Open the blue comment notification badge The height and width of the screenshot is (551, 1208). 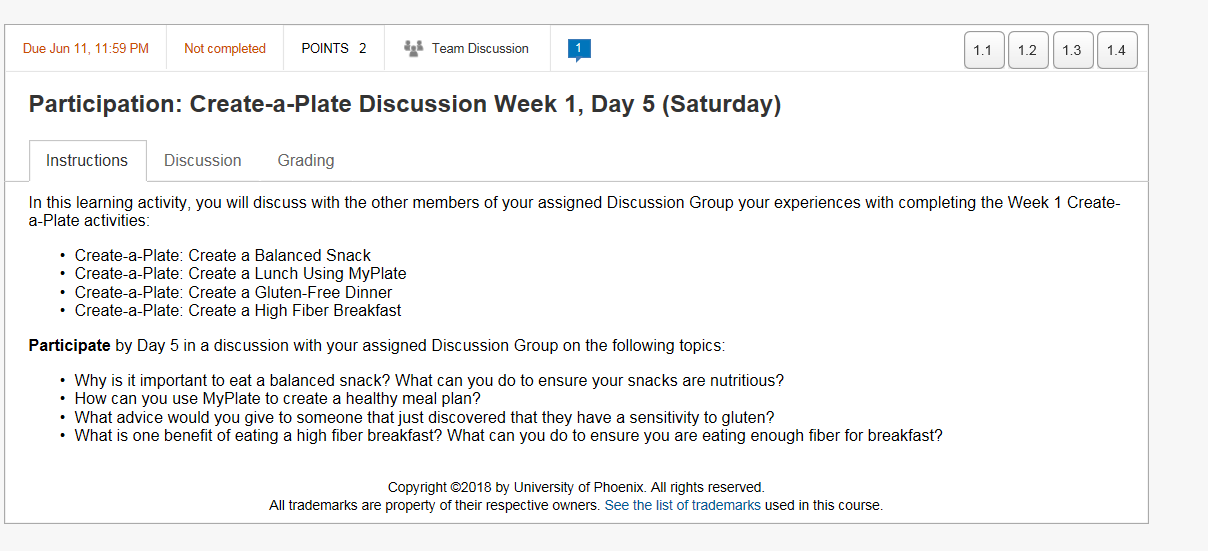[x=578, y=49]
